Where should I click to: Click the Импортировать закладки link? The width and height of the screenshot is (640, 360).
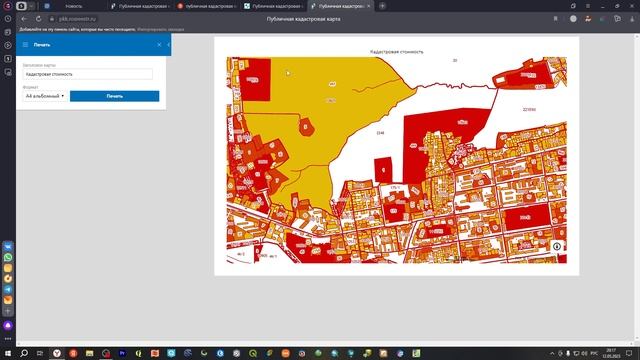[160, 29]
